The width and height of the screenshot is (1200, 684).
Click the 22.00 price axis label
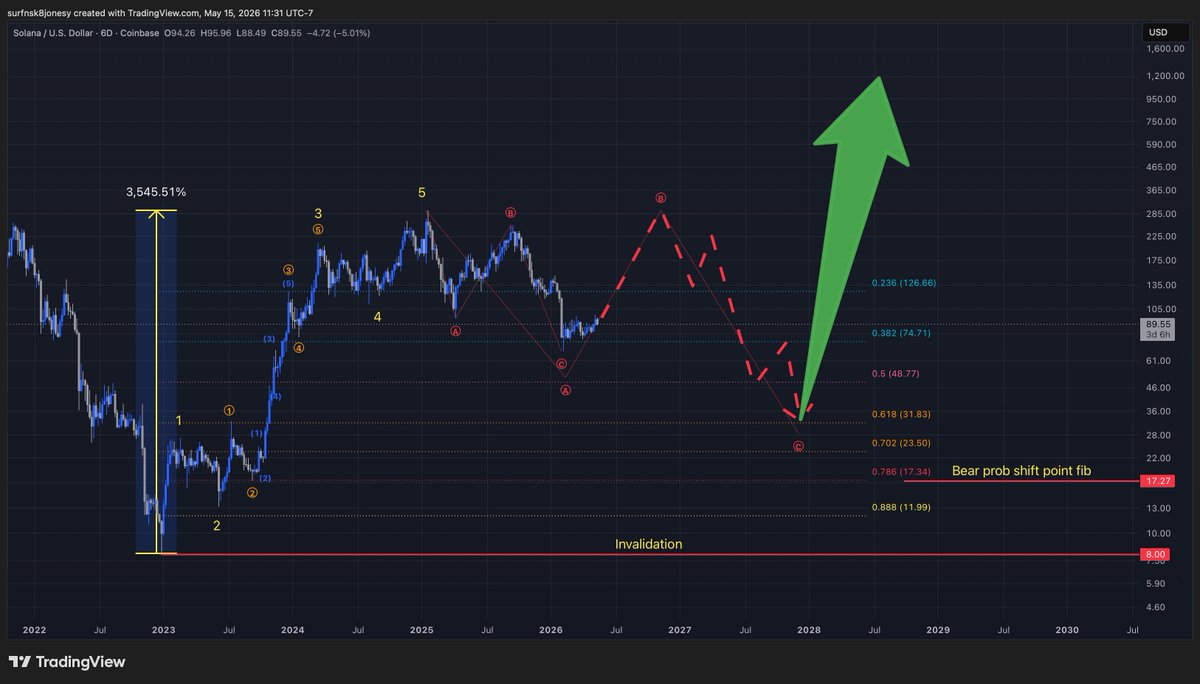coord(1158,458)
